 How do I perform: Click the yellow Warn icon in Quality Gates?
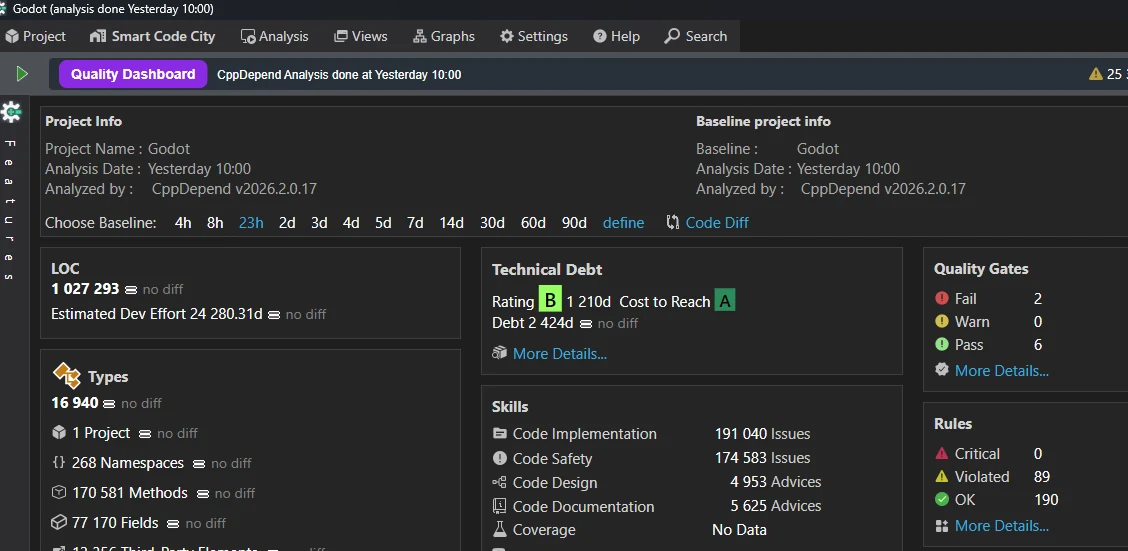pos(942,322)
